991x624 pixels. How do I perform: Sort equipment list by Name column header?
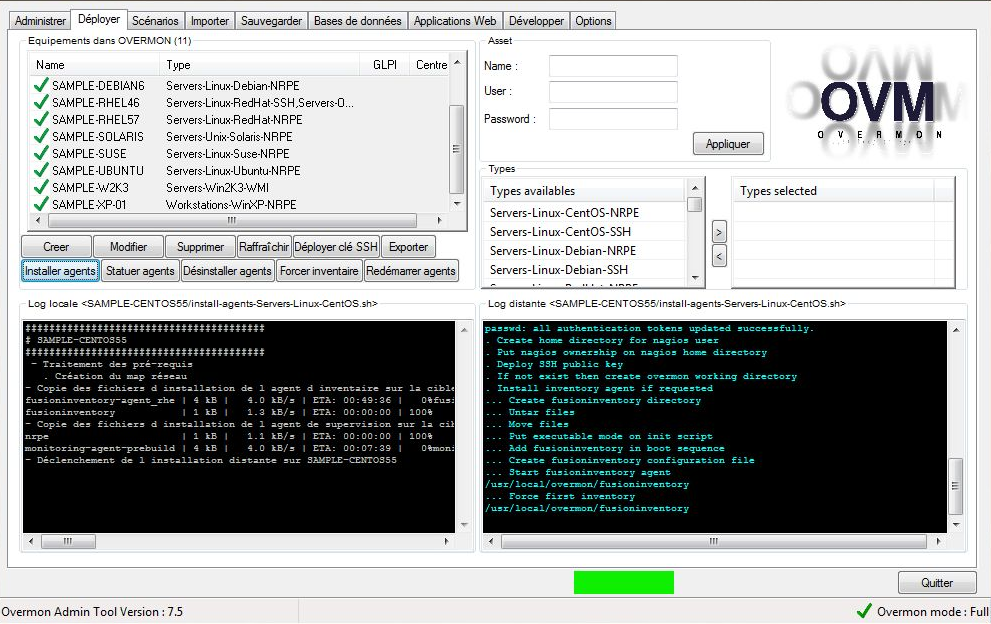(94, 64)
